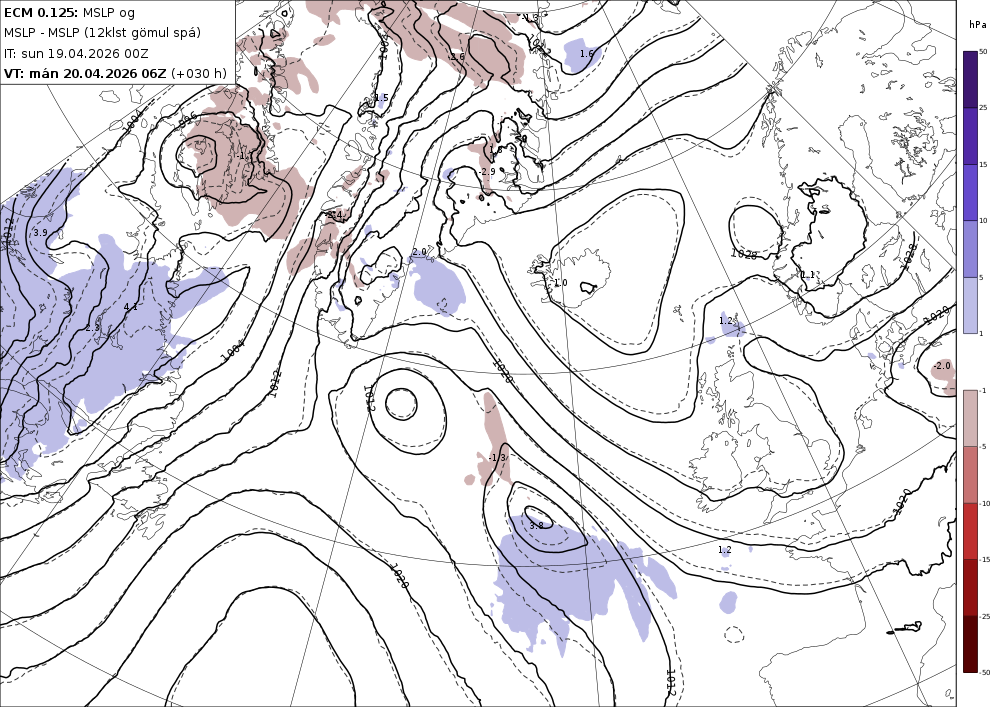Click the '1.5' value near the top-center coastline
This screenshot has width=1000, height=707.
coord(381,98)
